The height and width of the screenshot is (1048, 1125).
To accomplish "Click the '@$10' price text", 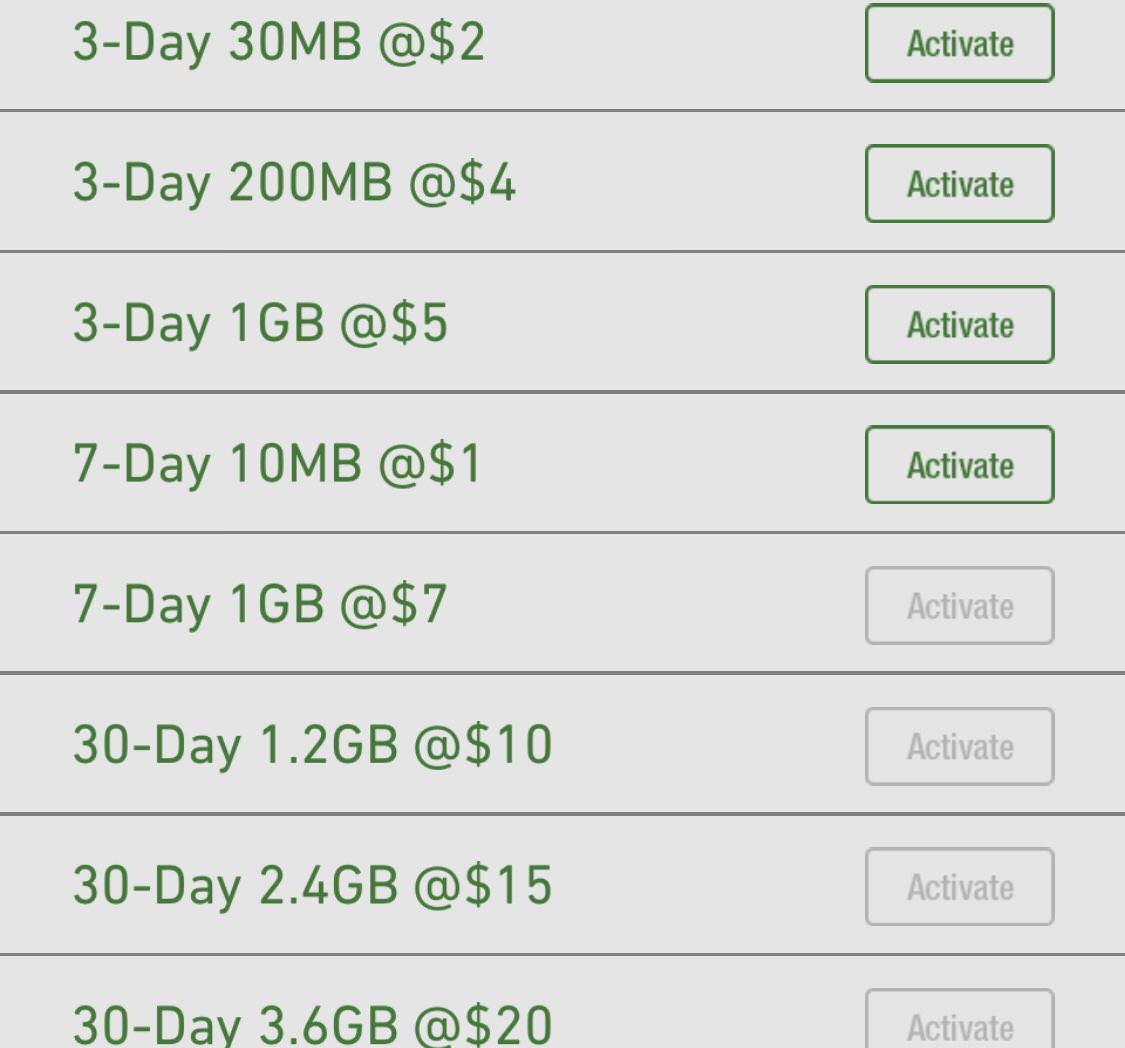I will click(482, 747).
